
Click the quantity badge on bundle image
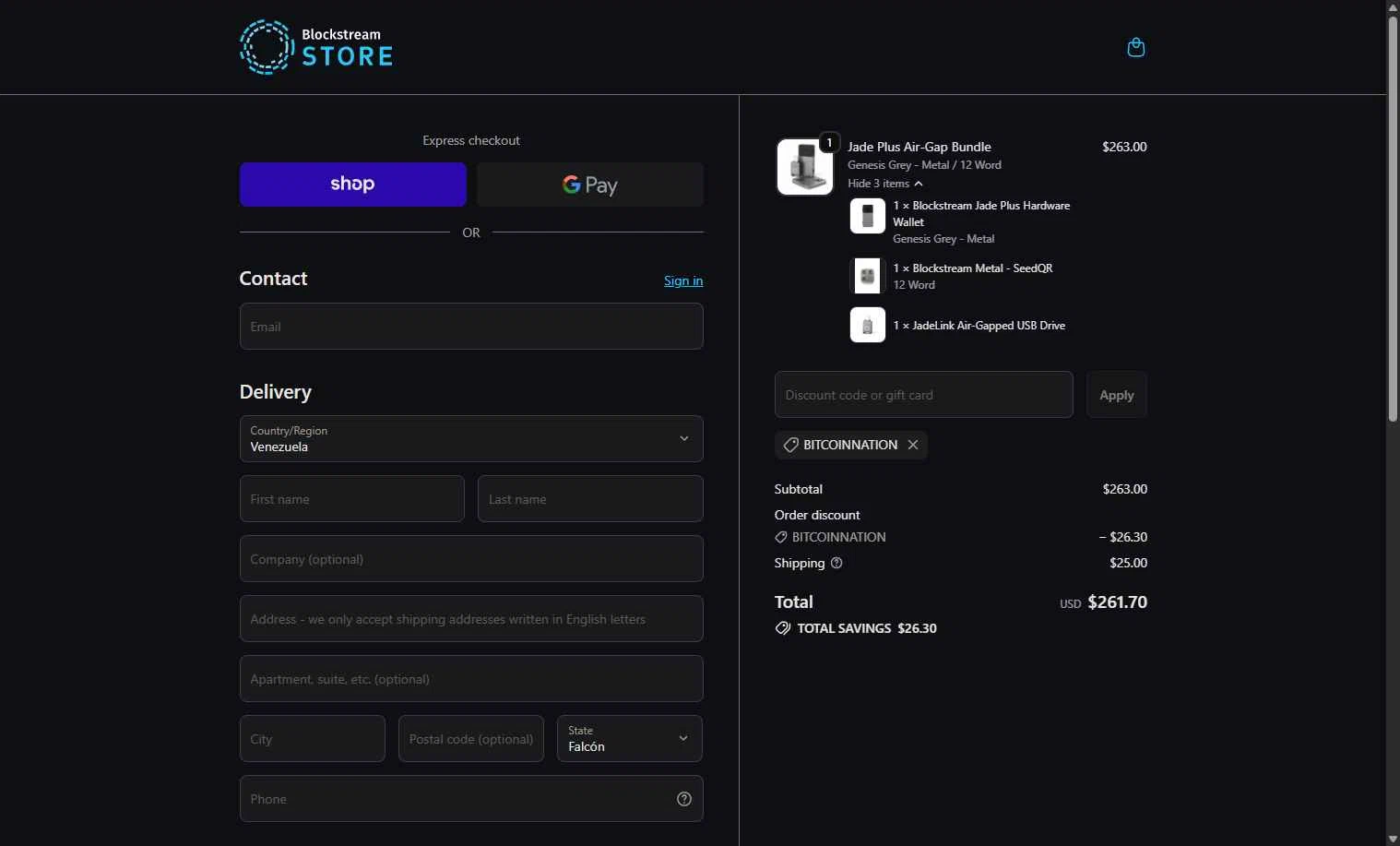point(829,142)
